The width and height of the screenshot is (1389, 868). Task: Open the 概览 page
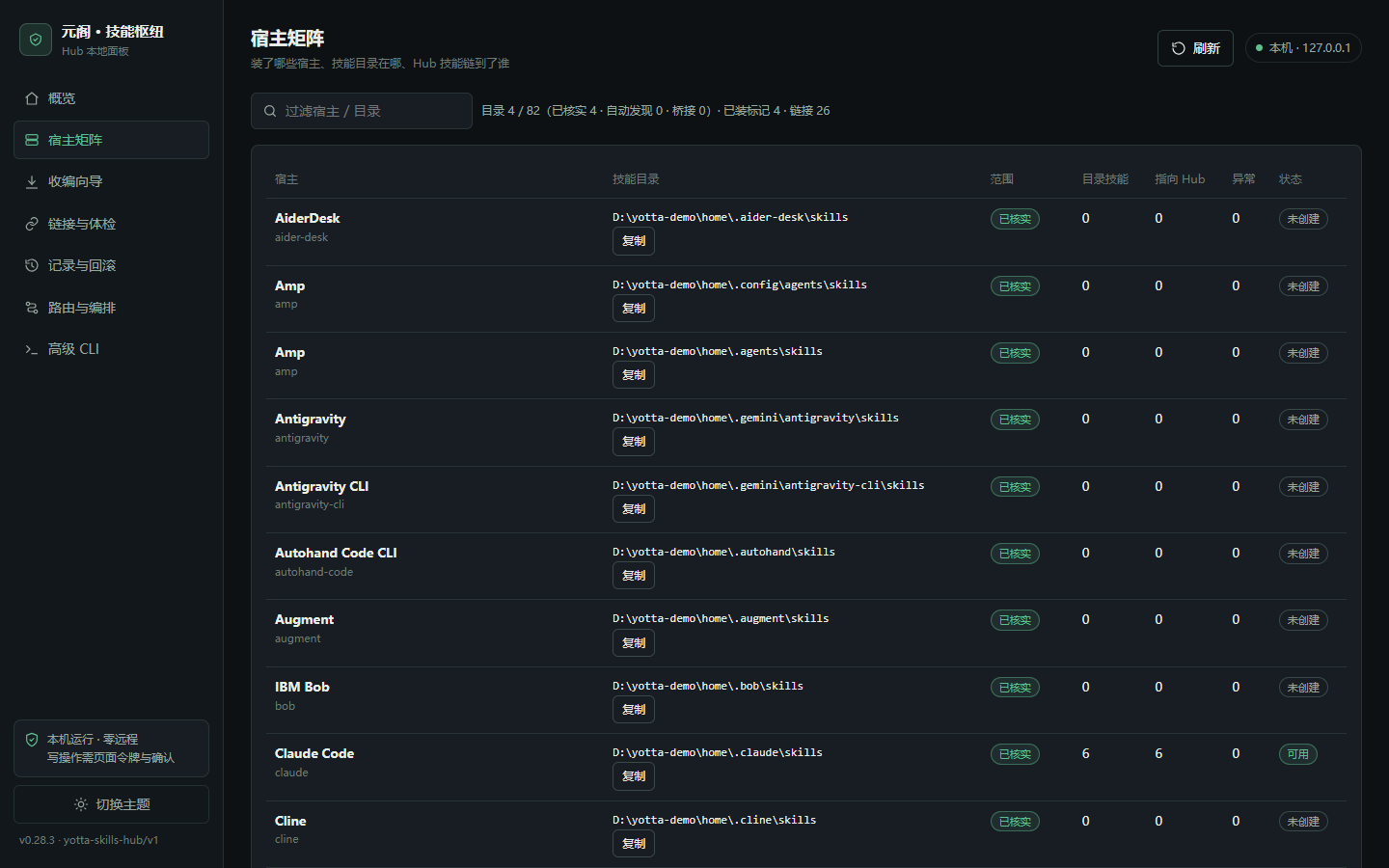111,98
